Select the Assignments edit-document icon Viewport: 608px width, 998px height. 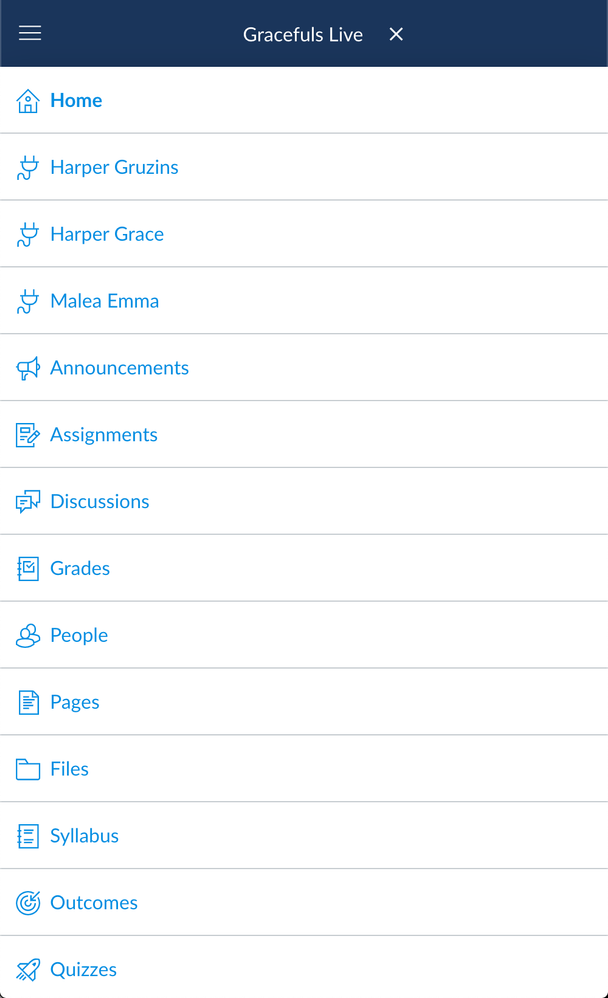[x=27, y=434]
